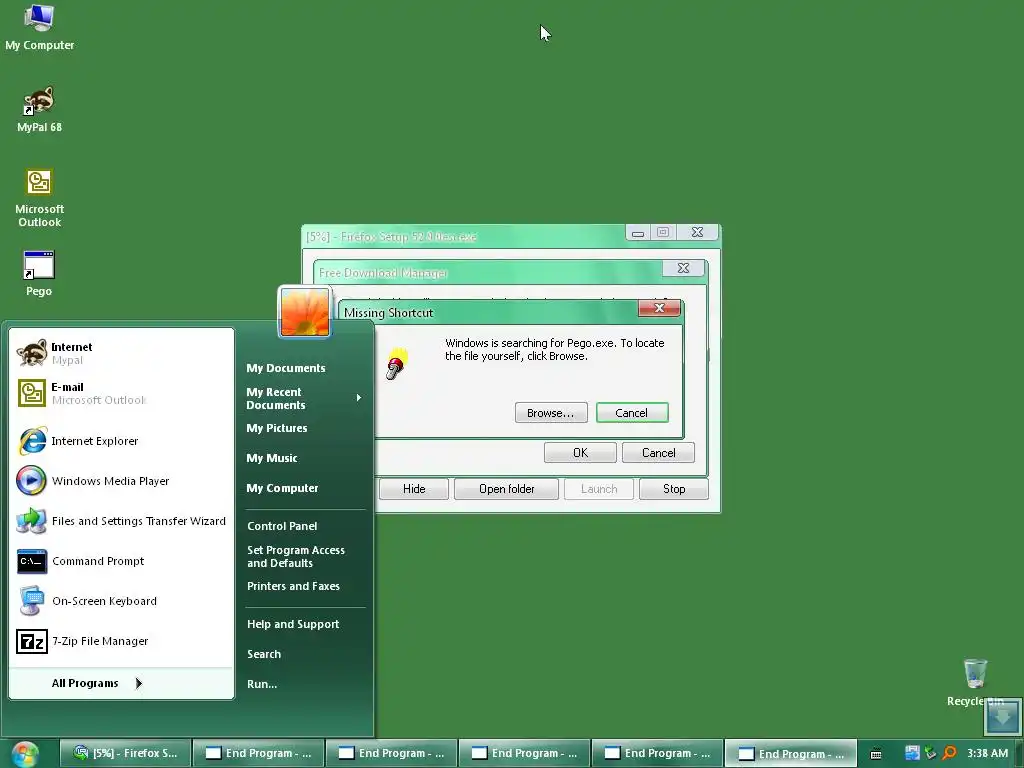Click the orange magnifier tray icon
Image resolution: width=1024 pixels, height=768 pixels.
tap(950, 753)
